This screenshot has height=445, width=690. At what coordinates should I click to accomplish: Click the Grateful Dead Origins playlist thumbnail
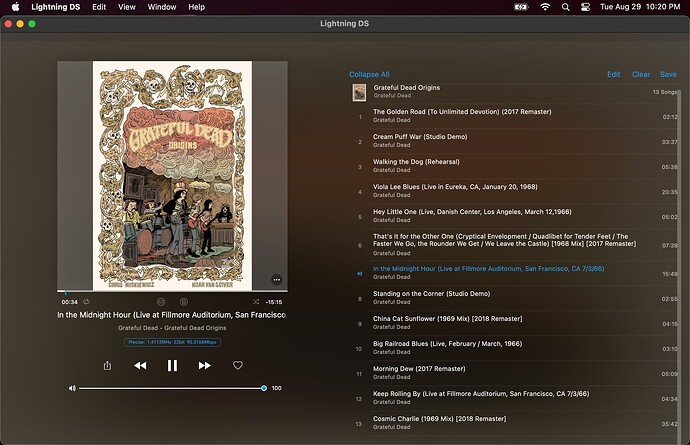click(360, 92)
